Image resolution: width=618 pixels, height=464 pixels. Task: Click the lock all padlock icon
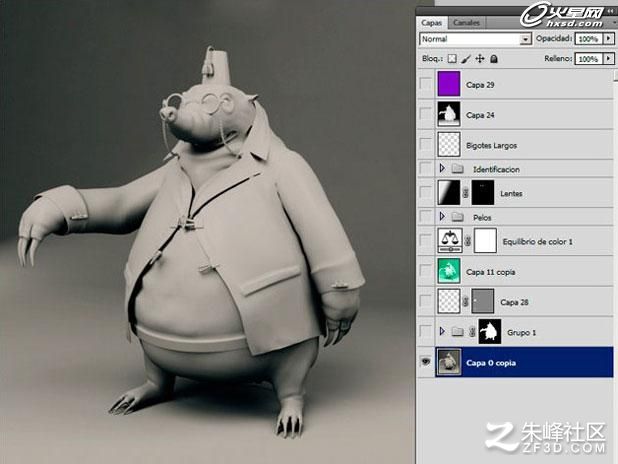(494, 59)
